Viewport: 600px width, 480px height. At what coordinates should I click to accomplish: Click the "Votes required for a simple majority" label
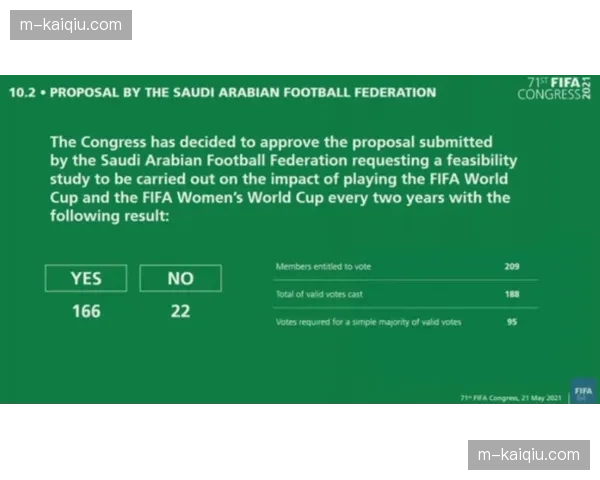point(368,321)
